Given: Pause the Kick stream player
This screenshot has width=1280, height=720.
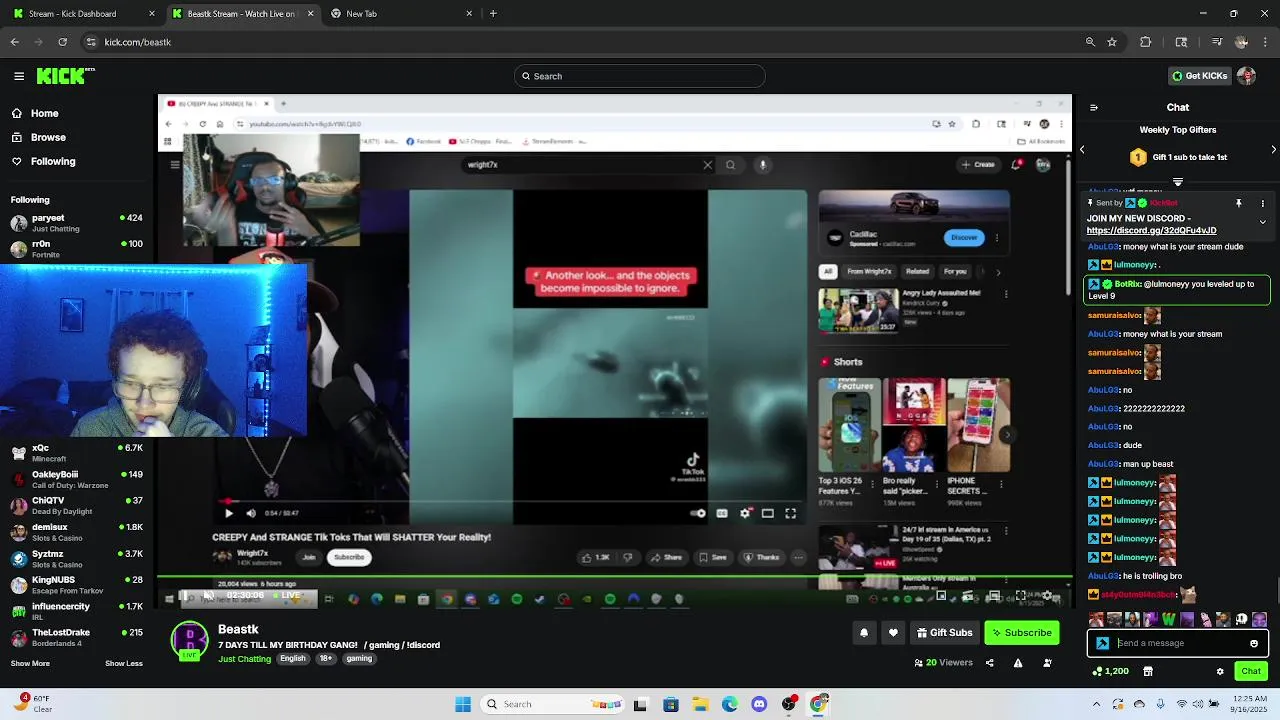Looking at the screenshot, I should [185, 596].
